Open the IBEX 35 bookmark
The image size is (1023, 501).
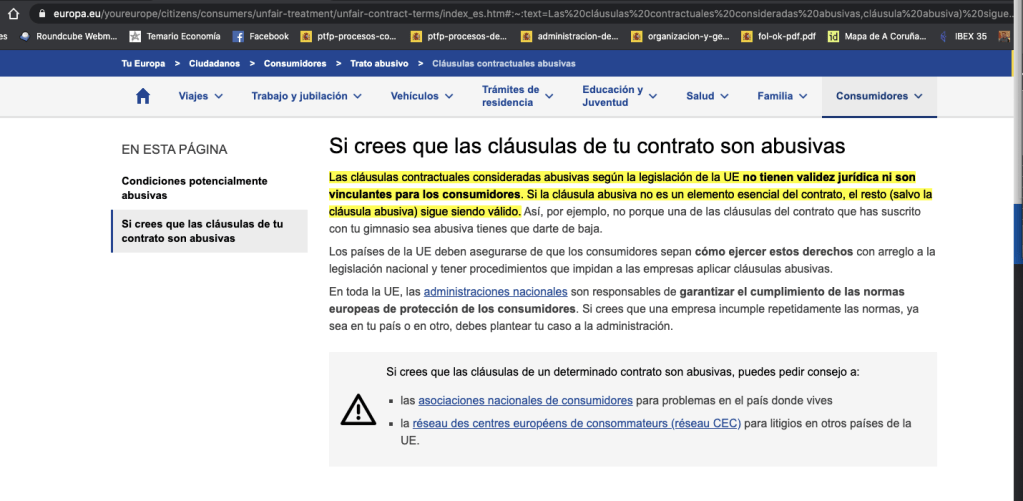(966, 36)
